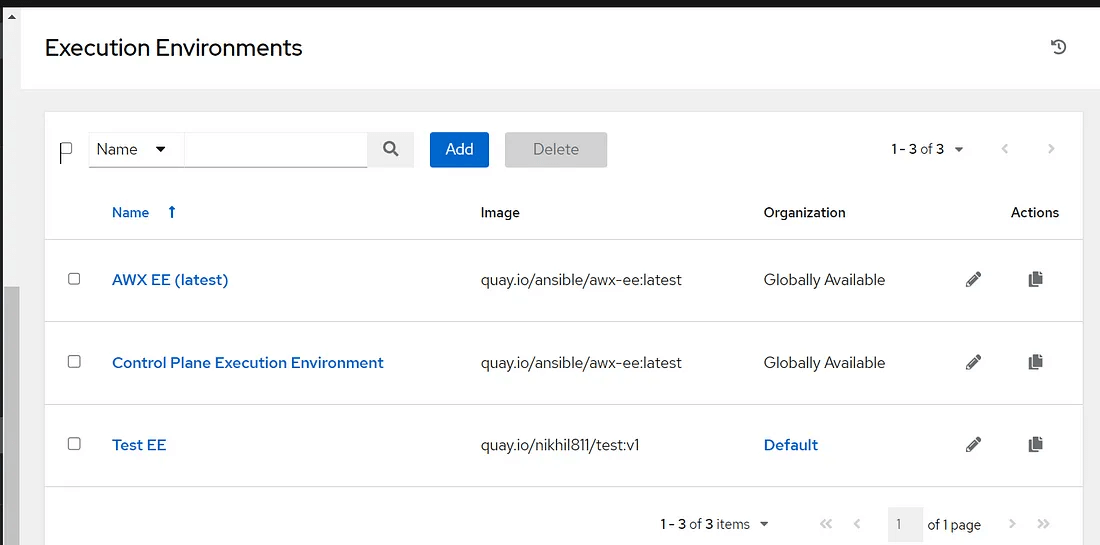Check the AWX EE (latest) row checkbox

point(74,280)
